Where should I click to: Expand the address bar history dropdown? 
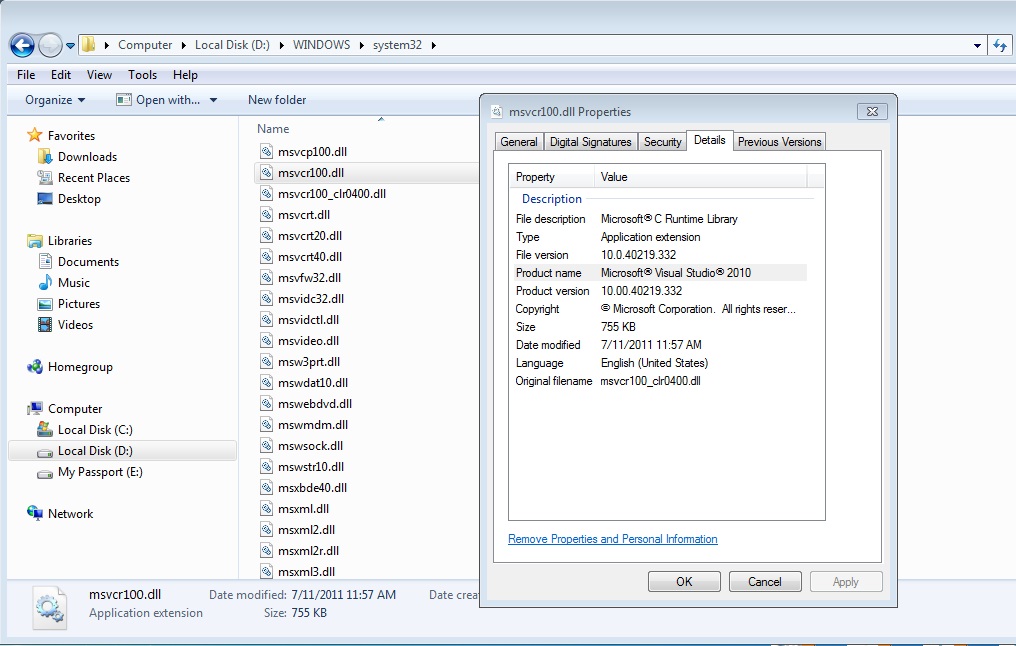click(976, 45)
